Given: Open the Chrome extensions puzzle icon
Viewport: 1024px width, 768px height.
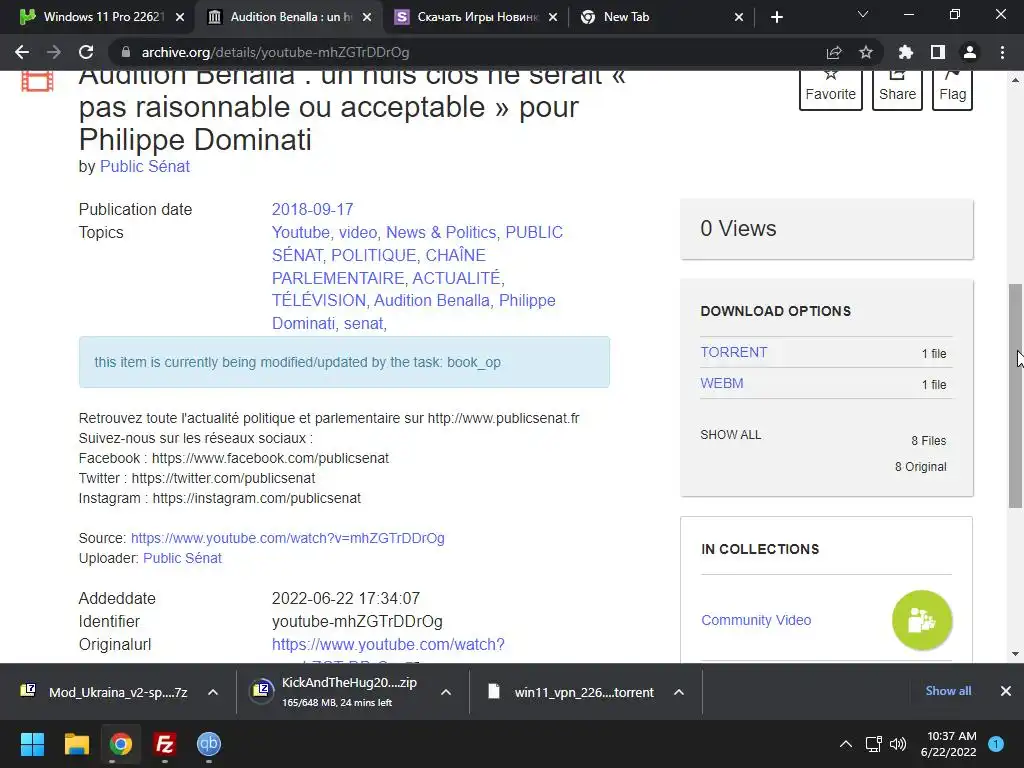Looking at the screenshot, I should (906, 52).
